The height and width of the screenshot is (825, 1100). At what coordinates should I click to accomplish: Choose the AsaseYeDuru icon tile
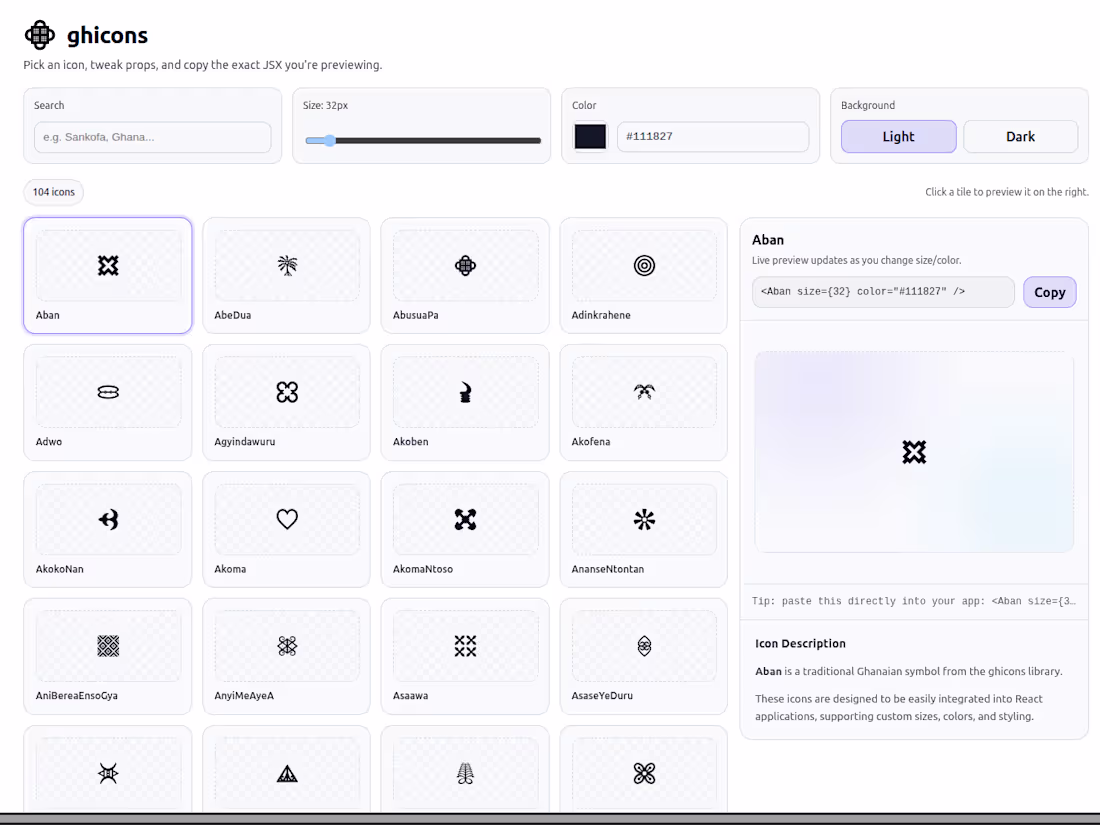point(643,656)
